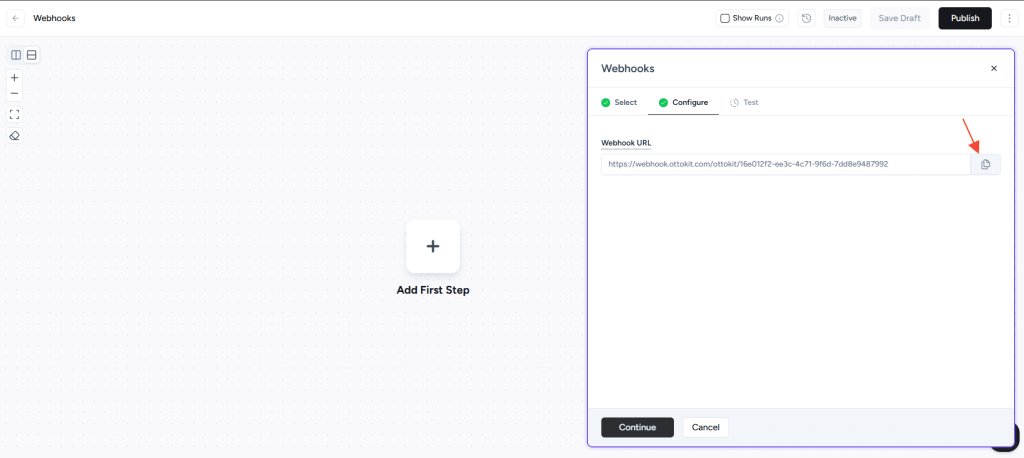This screenshot has width=1024, height=458.
Task: Show info tooltip next to Show Runs
Action: click(779, 18)
